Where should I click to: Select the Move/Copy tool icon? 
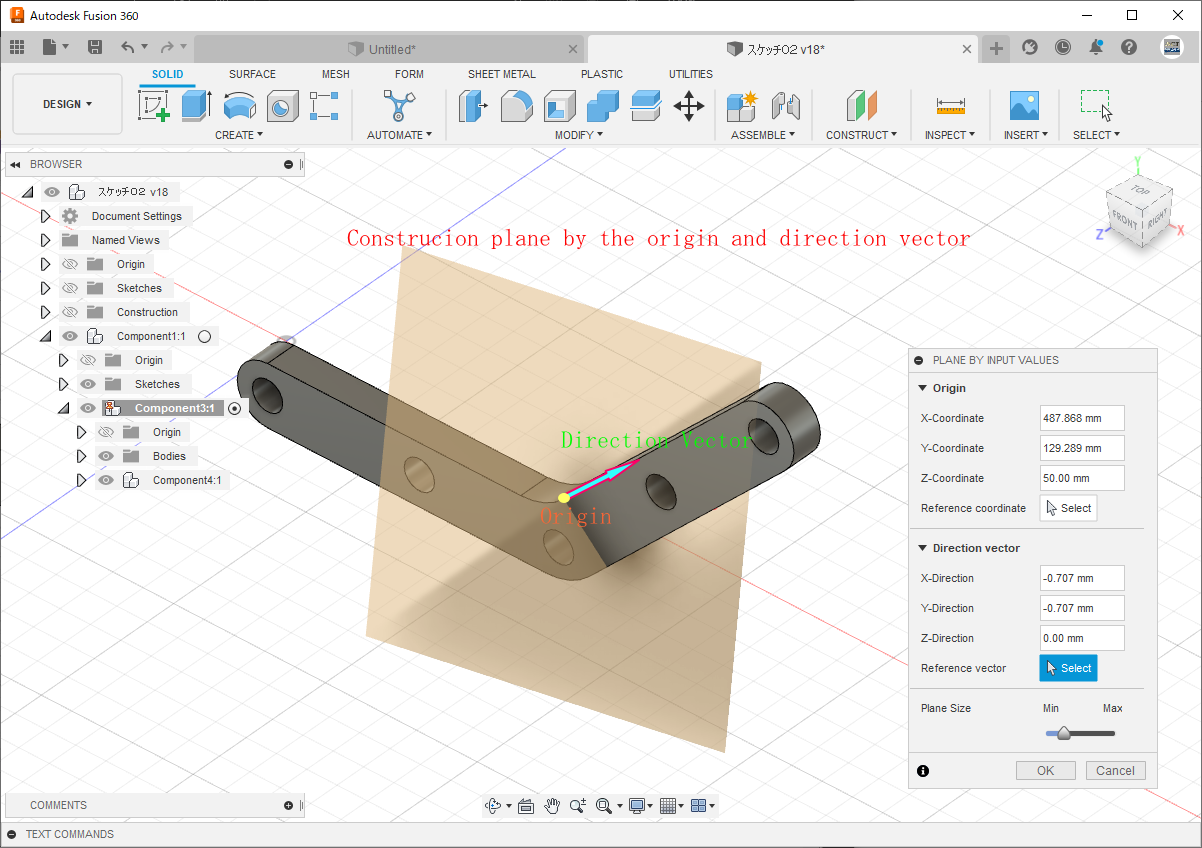pyautogui.click(x=688, y=105)
